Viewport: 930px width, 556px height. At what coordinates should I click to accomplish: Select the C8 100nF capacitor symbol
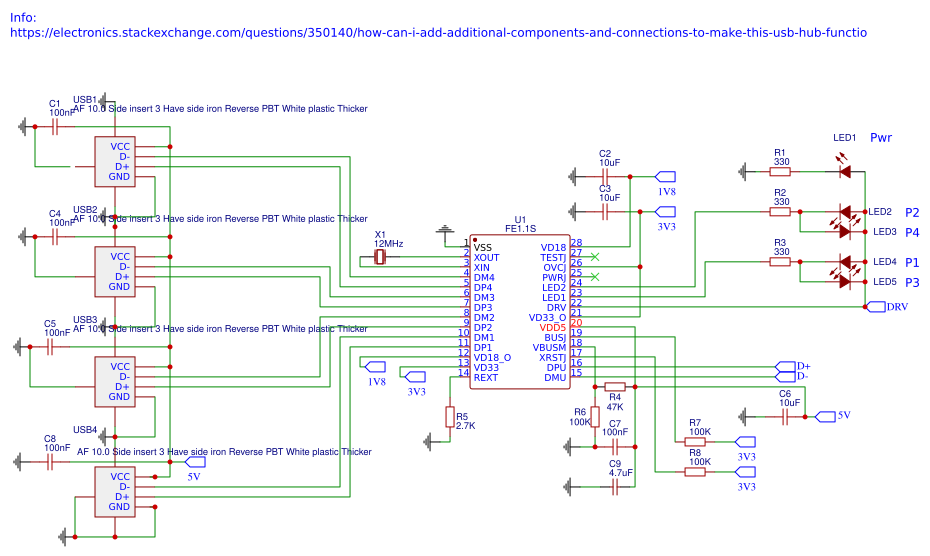tap(50, 462)
